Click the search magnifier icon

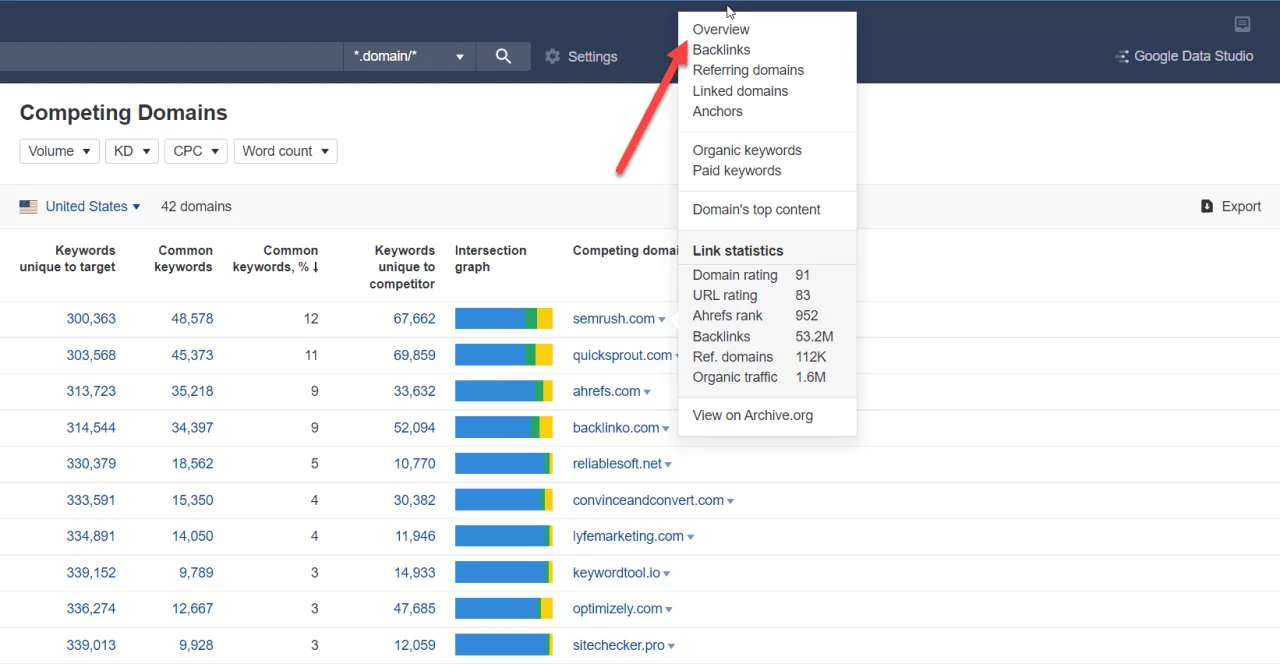[x=503, y=56]
